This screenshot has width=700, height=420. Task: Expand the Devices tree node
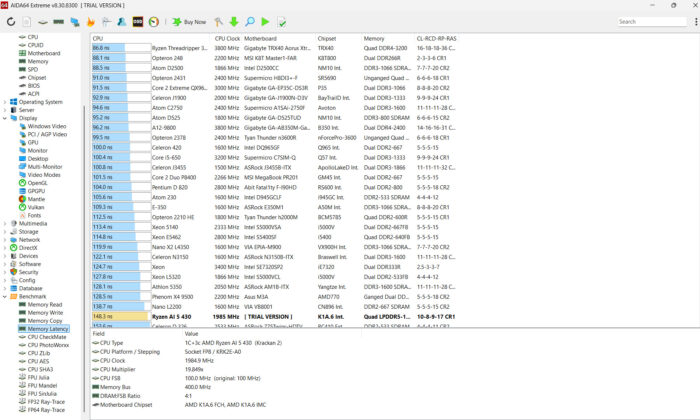pos(4,256)
